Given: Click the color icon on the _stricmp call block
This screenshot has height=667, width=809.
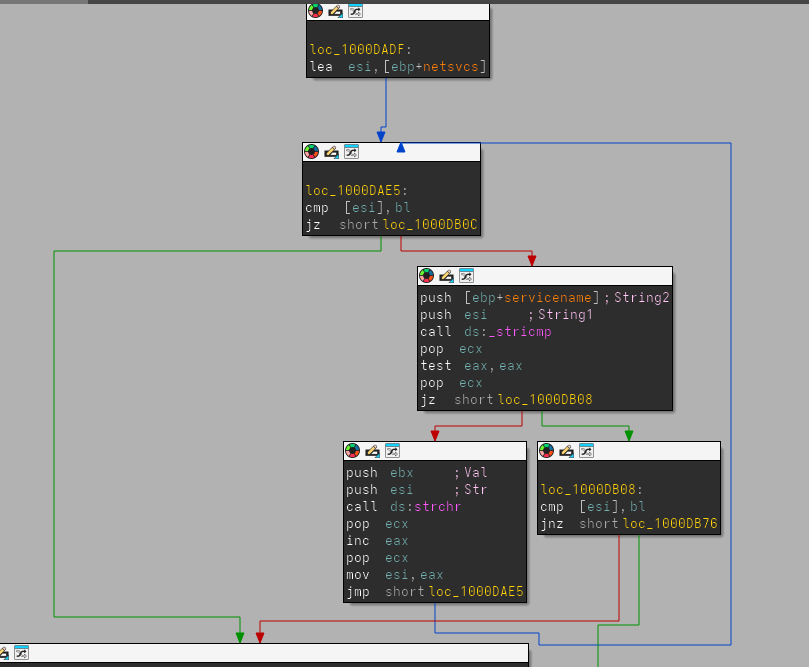Looking at the screenshot, I should pyautogui.click(x=427, y=275).
